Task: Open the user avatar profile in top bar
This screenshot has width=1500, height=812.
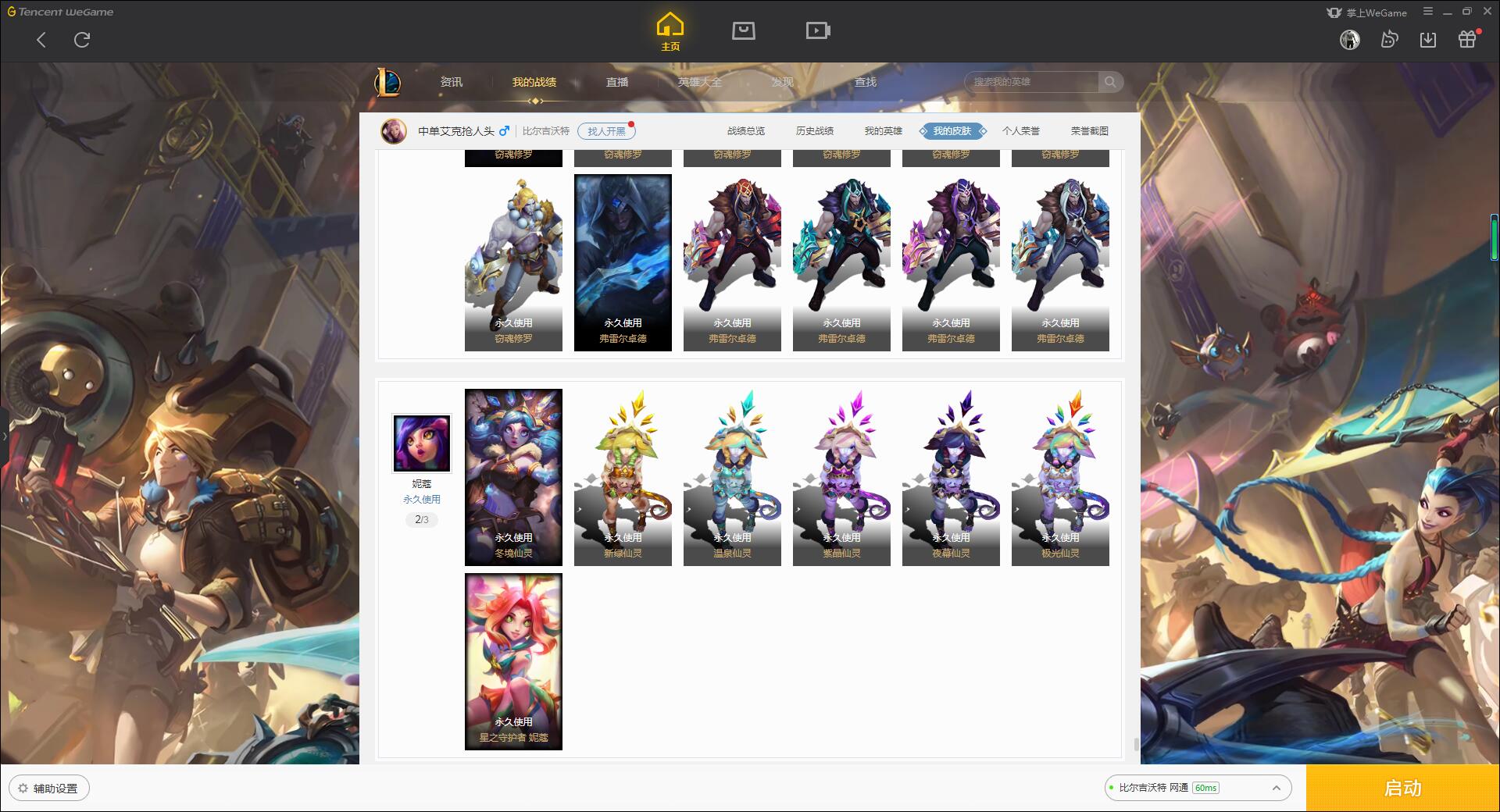Action: pos(1350,40)
